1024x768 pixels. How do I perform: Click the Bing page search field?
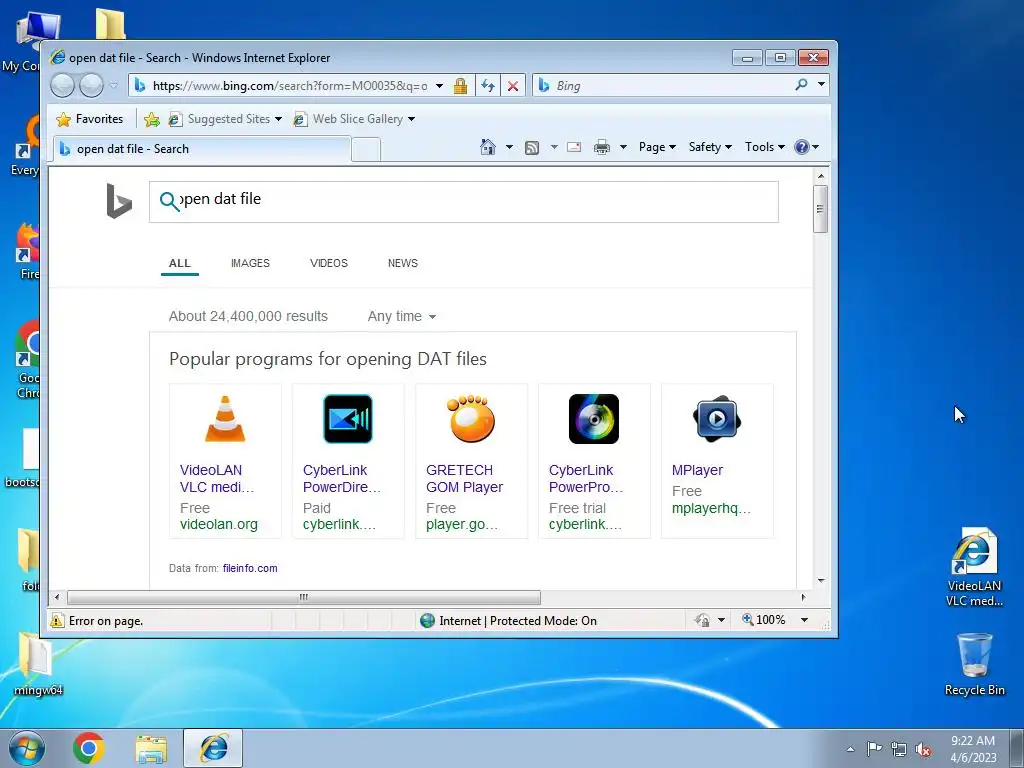click(x=464, y=202)
